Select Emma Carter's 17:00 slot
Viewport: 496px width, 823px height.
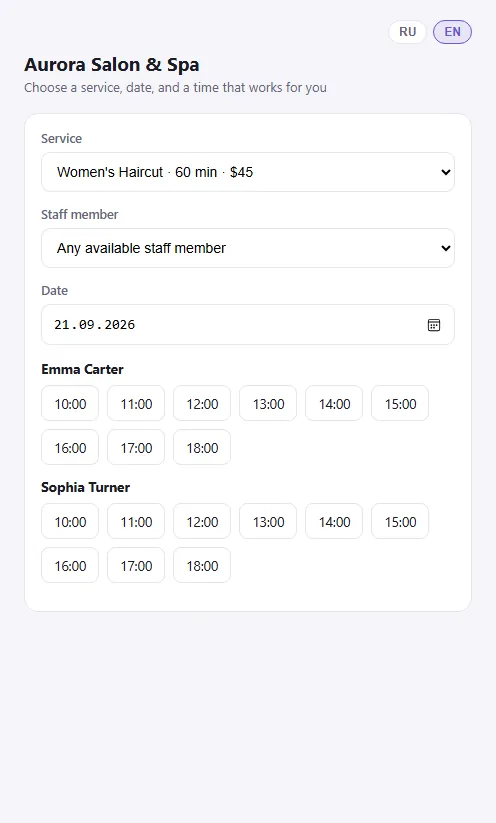(x=136, y=448)
